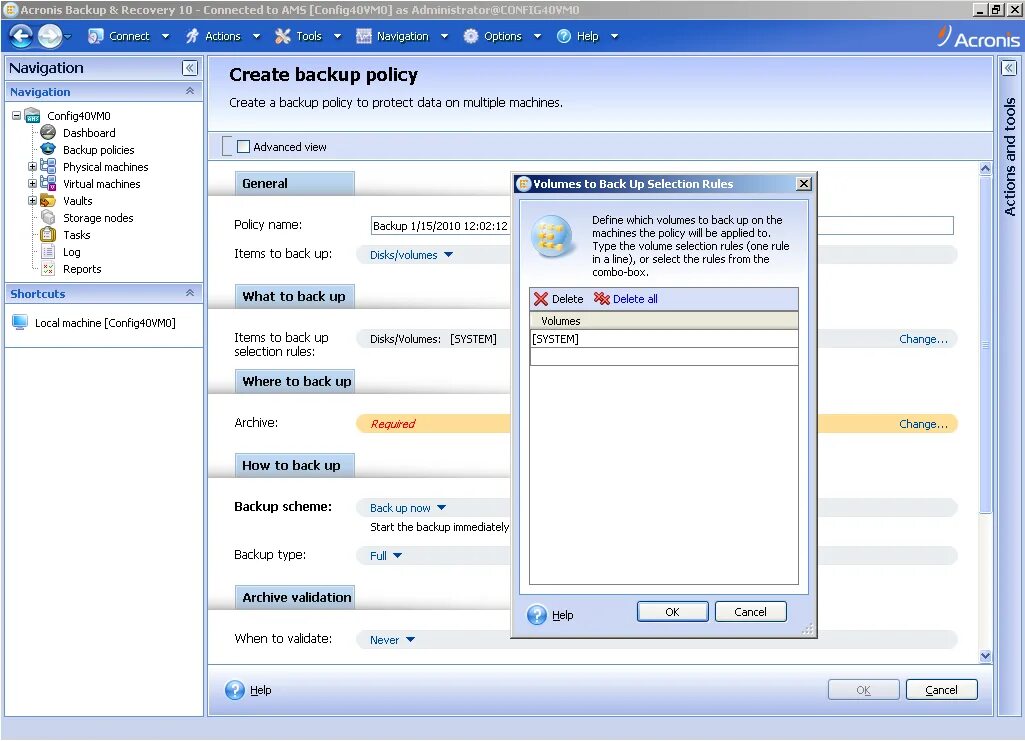Click OK in the Volumes selection dialog
The image size is (1025, 741).
click(x=672, y=612)
